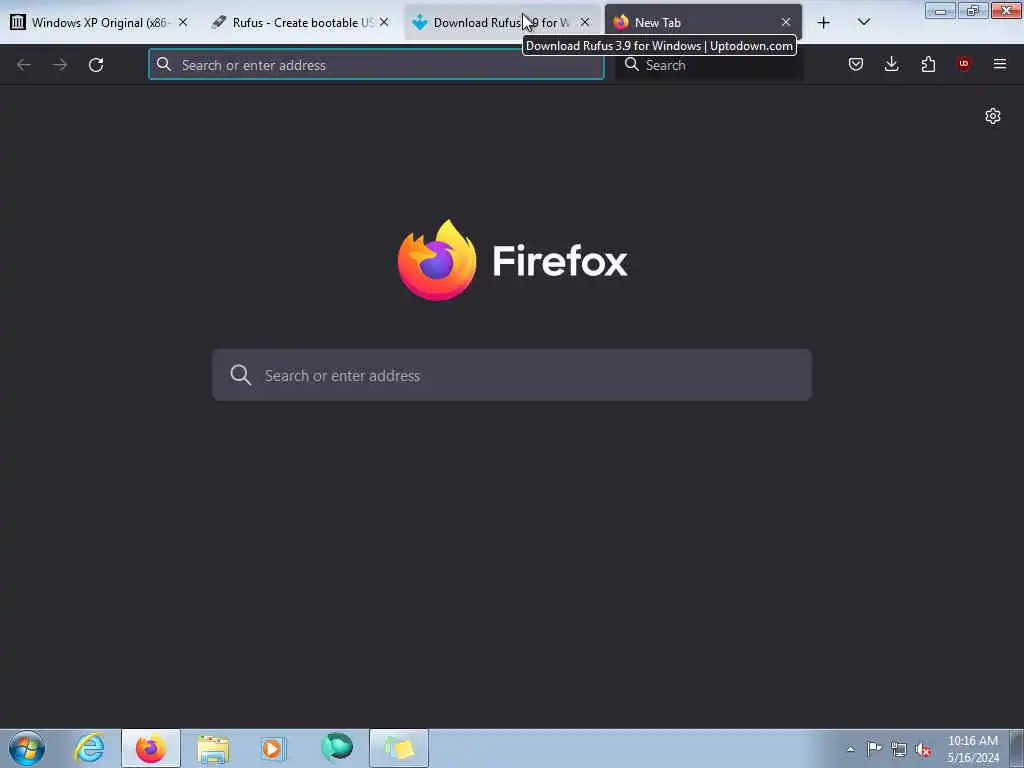
Task: Go forward one page
Action: [60, 65]
